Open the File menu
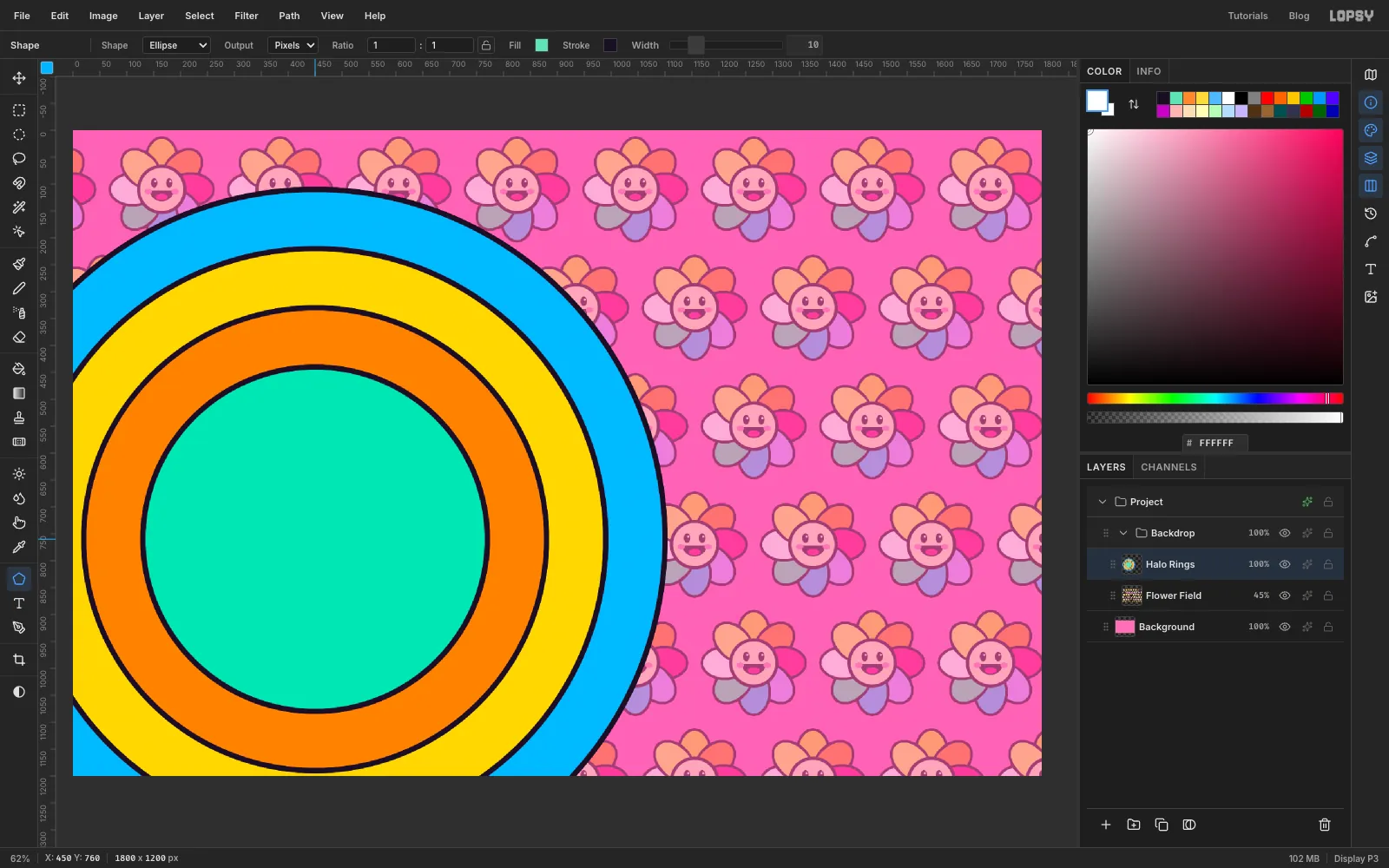Image resolution: width=1389 pixels, height=868 pixels. click(x=22, y=16)
